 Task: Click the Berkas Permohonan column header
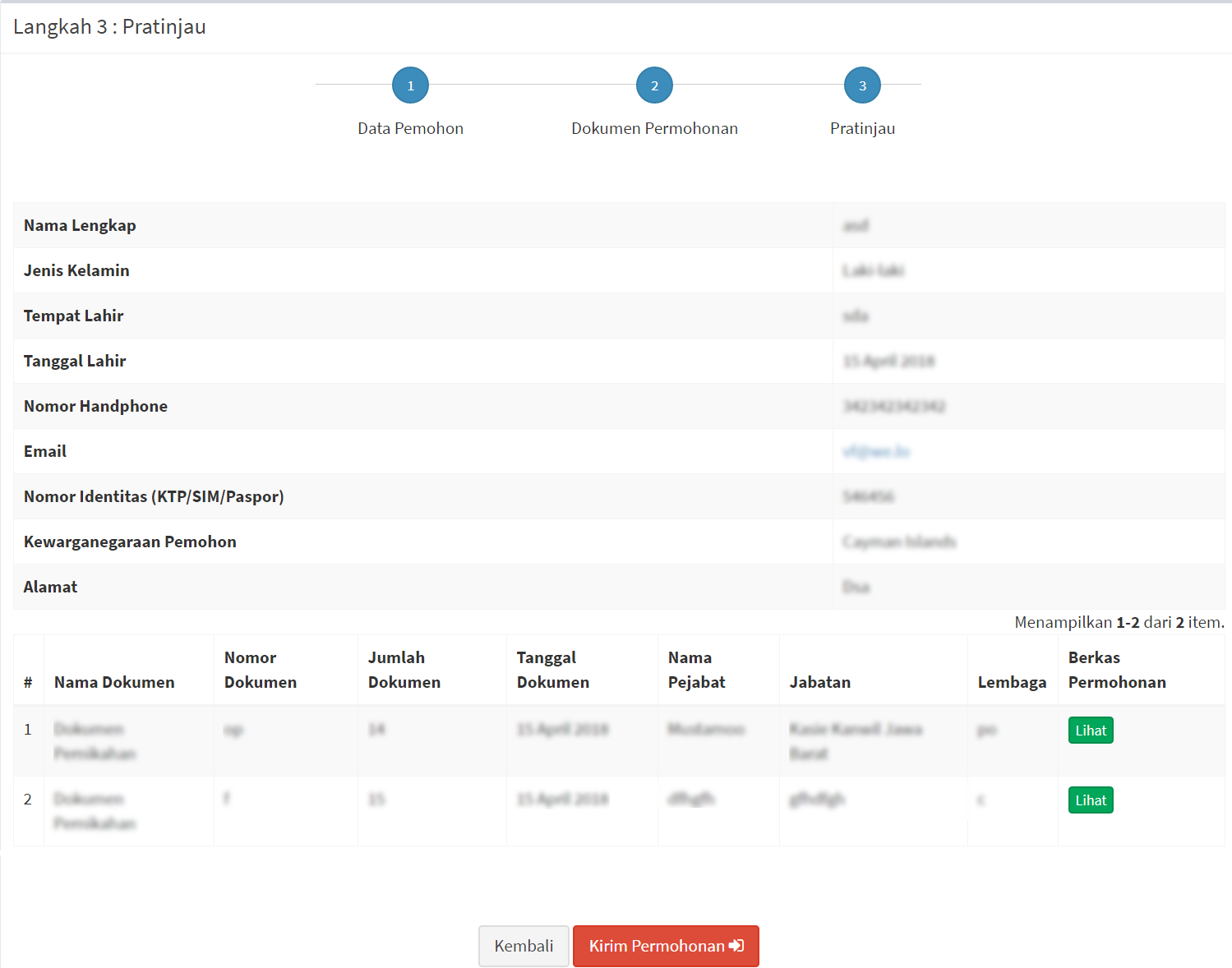tap(1116, 670)
